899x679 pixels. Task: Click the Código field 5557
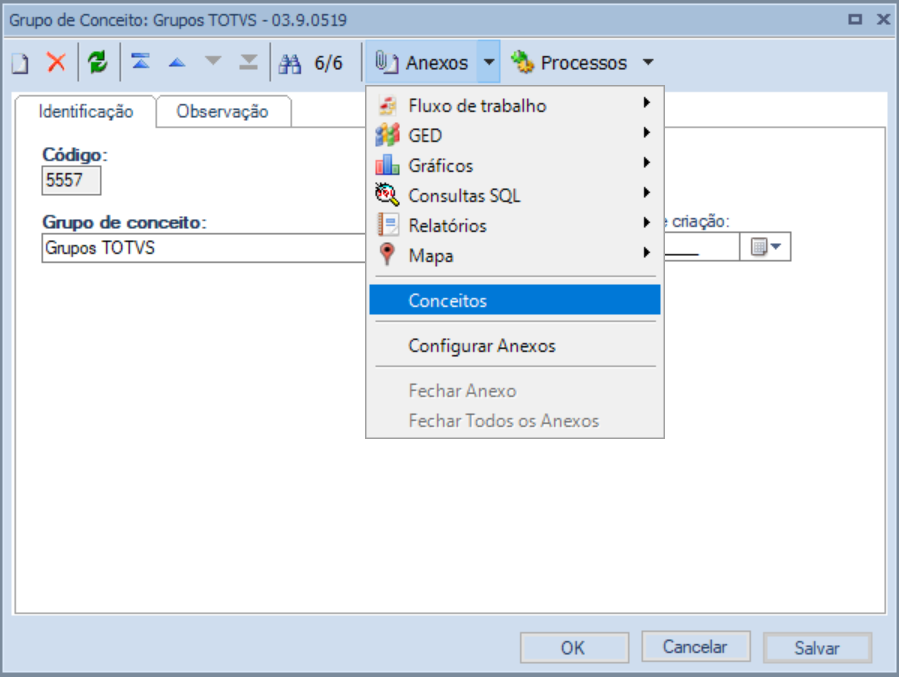click(71, 181)
